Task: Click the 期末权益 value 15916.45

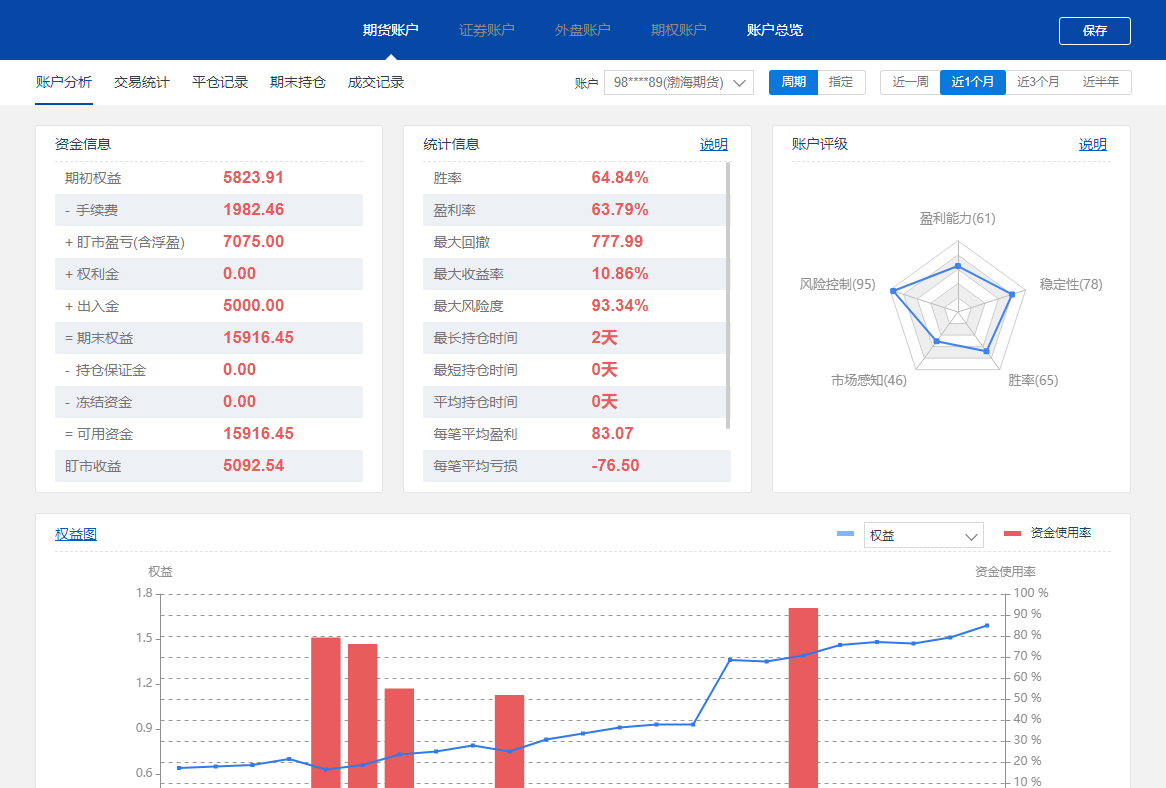Action: pos(258,338)
